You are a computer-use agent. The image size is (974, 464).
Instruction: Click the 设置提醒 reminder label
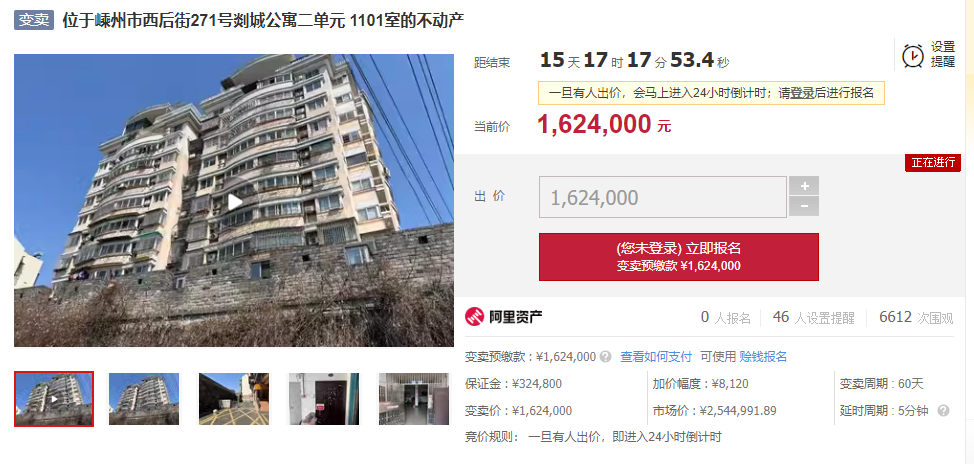[942, 55]
